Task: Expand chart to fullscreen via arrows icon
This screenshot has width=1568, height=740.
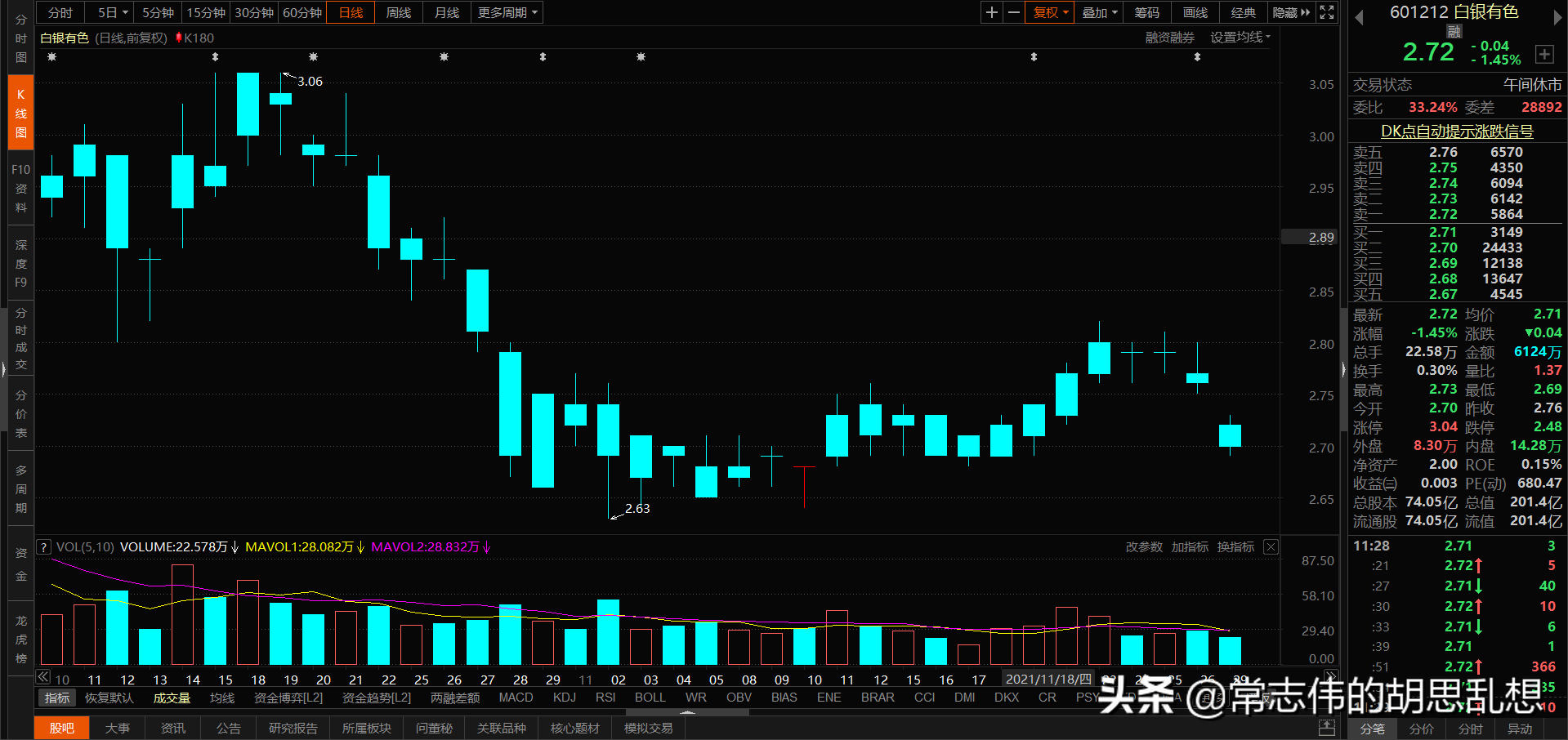Action: tap(1326, 12)
